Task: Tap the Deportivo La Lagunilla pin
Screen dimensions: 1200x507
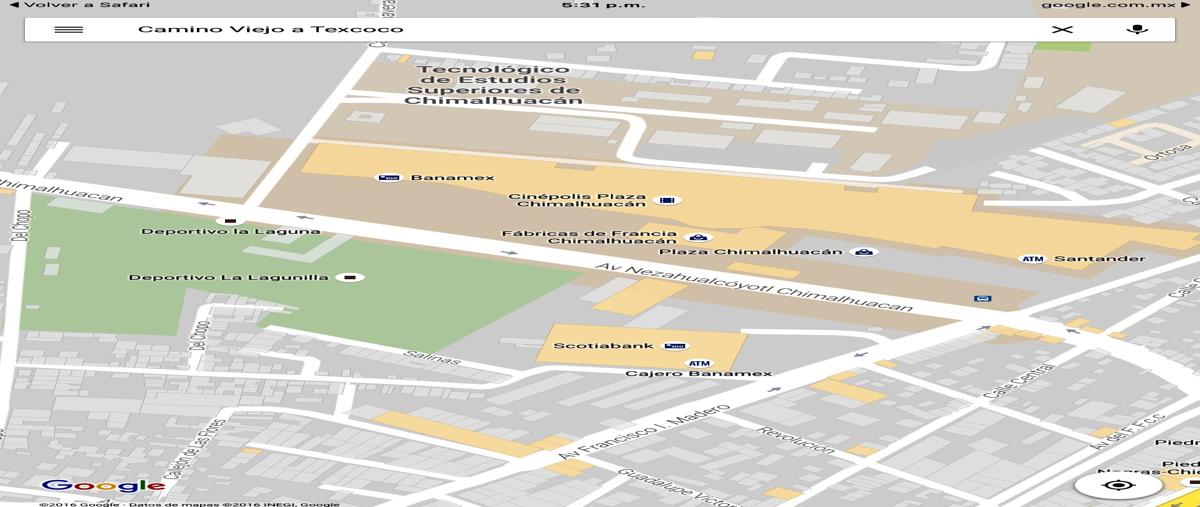Action: coord(350,276)
